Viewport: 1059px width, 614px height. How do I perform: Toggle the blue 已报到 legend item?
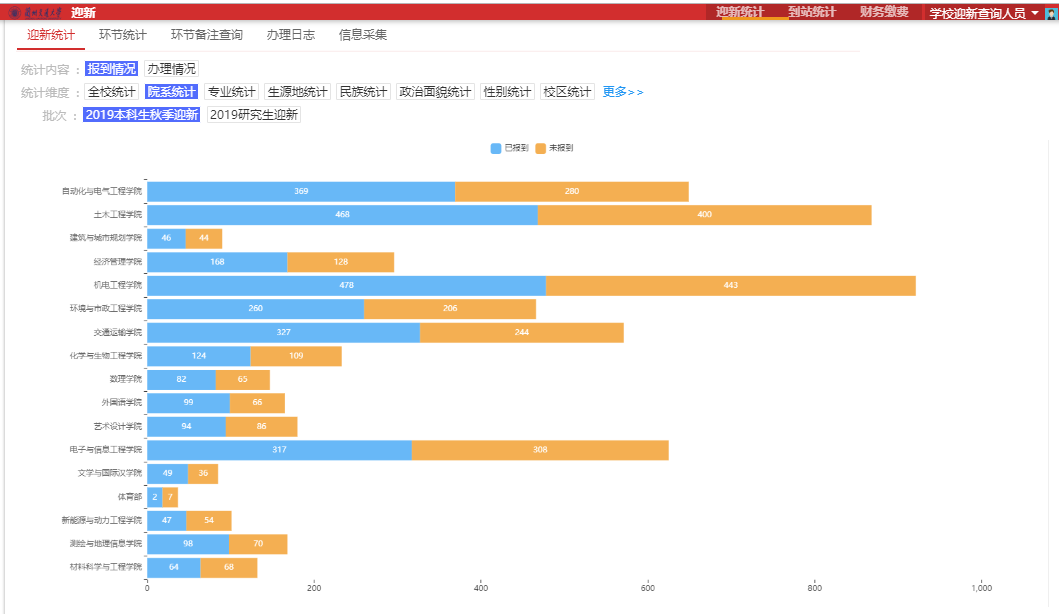point(509,148)
